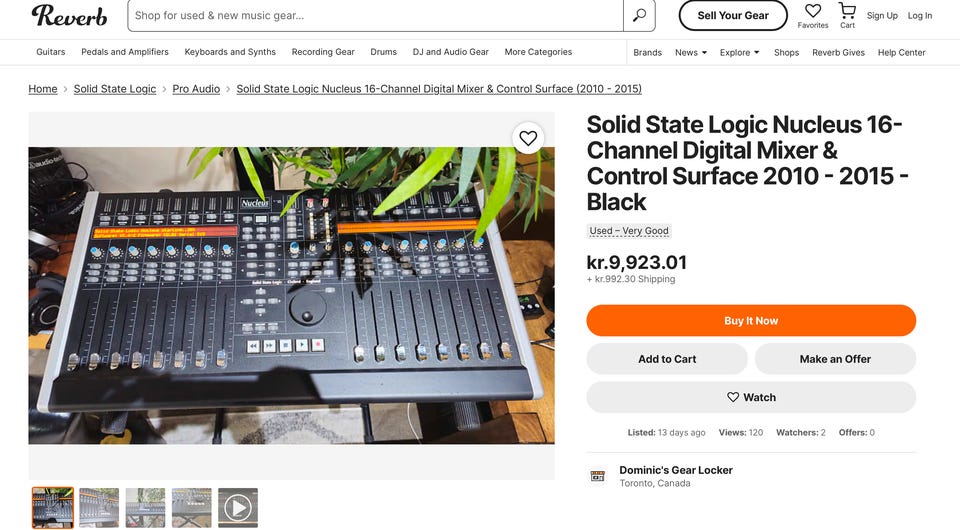The image size is (960, 530).
Task: Click the search magnifier icon
Action: [638, 15]
